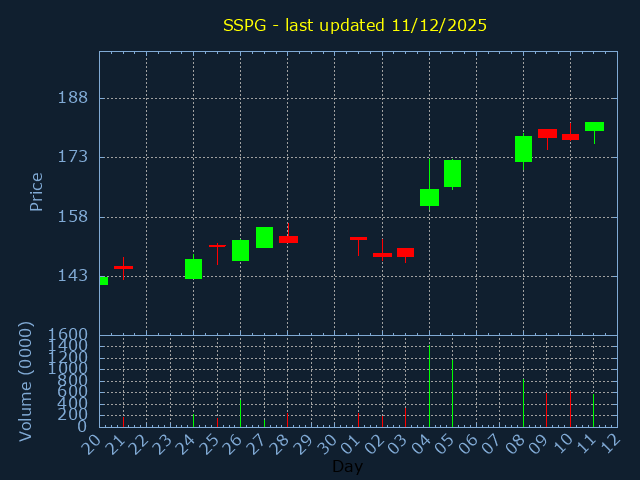Select the green candlestick on day 04
This screenshot has height=480, width=640.
click(429, 197)
